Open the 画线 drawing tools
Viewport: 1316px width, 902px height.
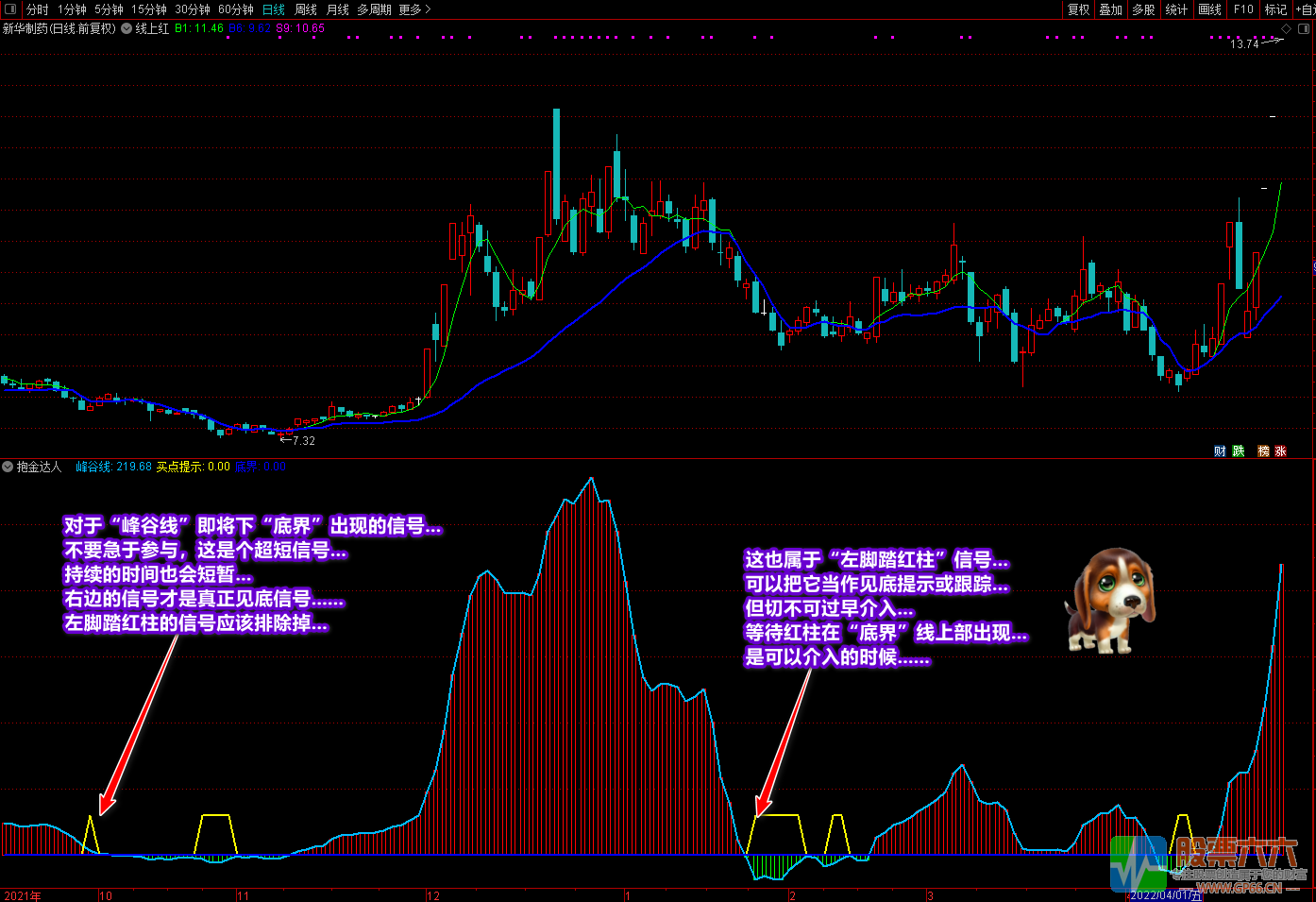(1209, 9)
